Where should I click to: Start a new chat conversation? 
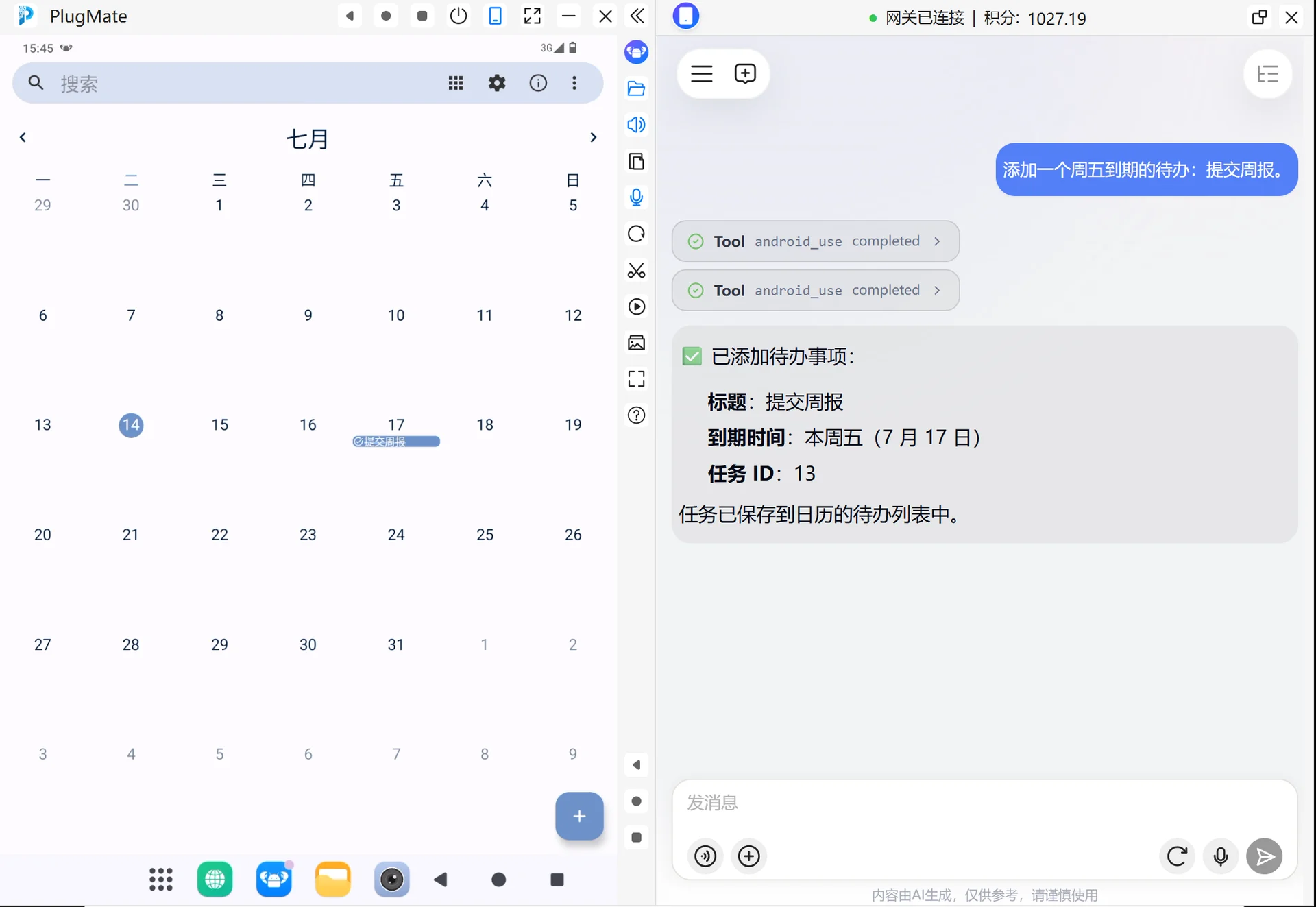click(x=745, y=73)
